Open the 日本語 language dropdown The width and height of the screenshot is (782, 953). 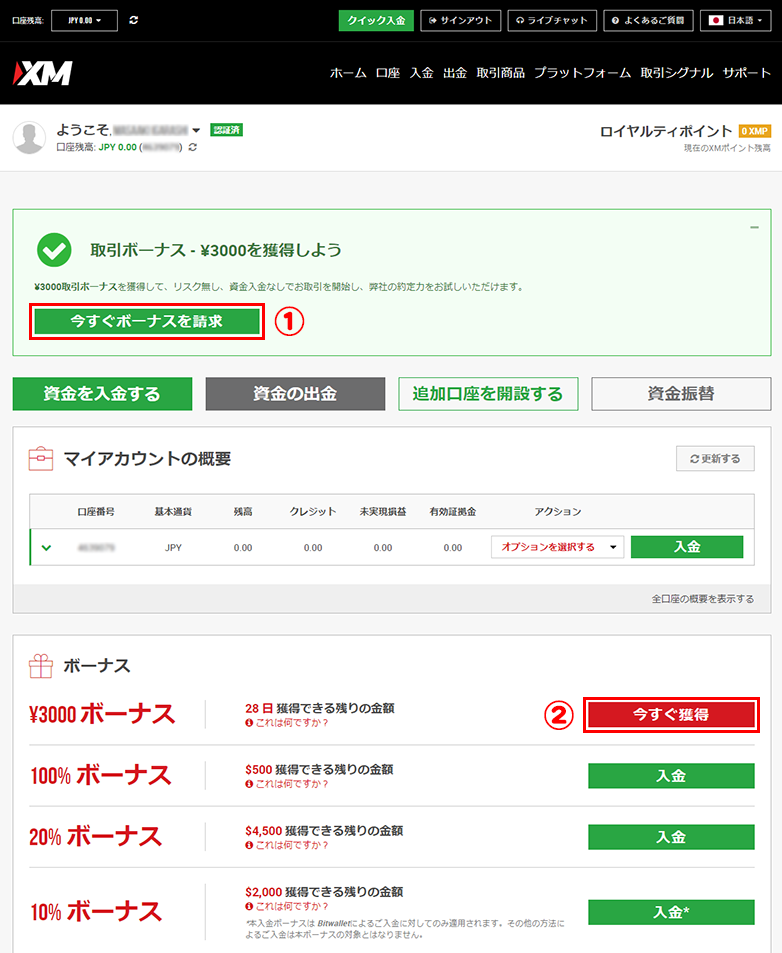coord(736,20)
